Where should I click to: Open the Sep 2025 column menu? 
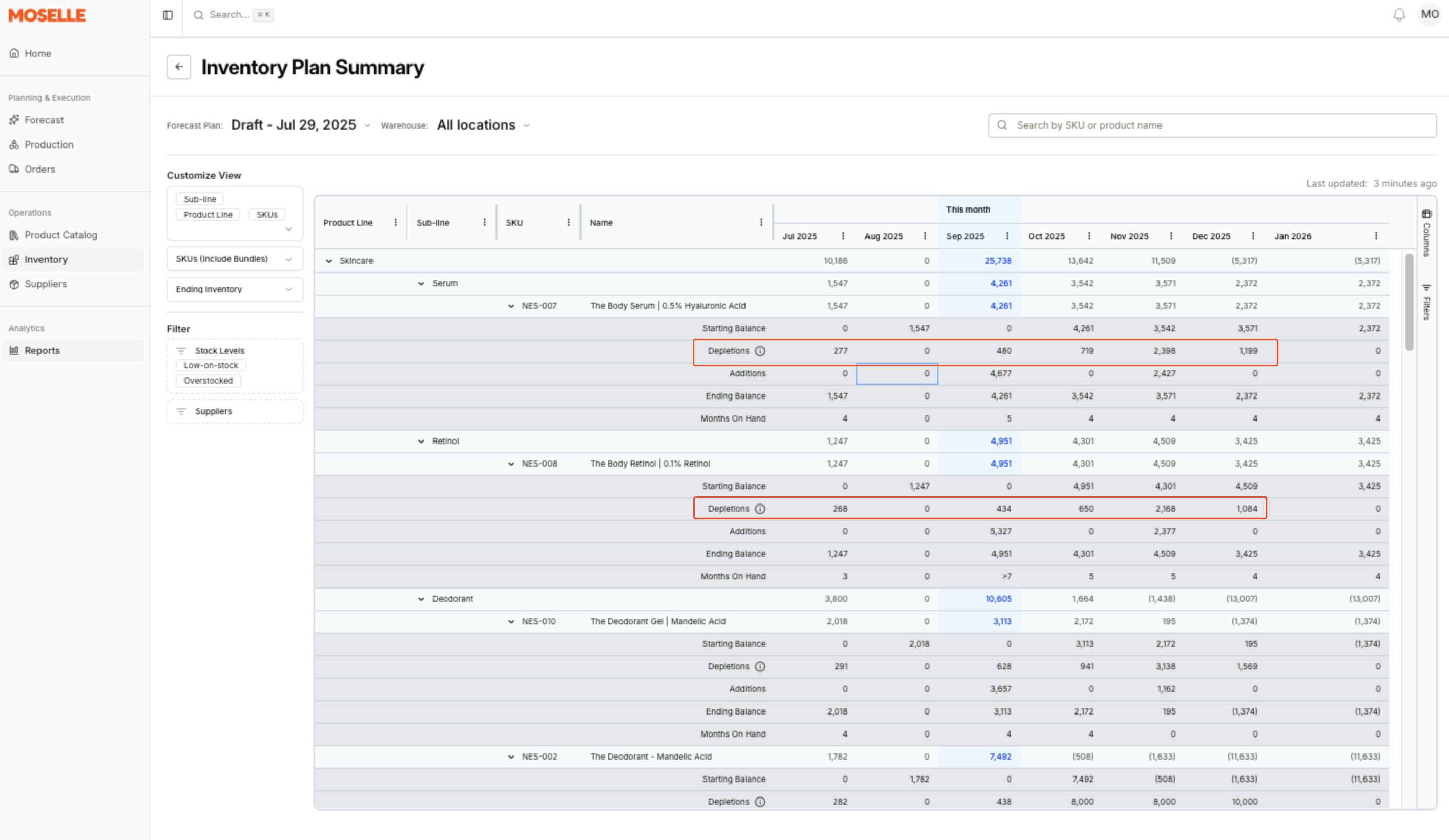tap(1007, 236)
